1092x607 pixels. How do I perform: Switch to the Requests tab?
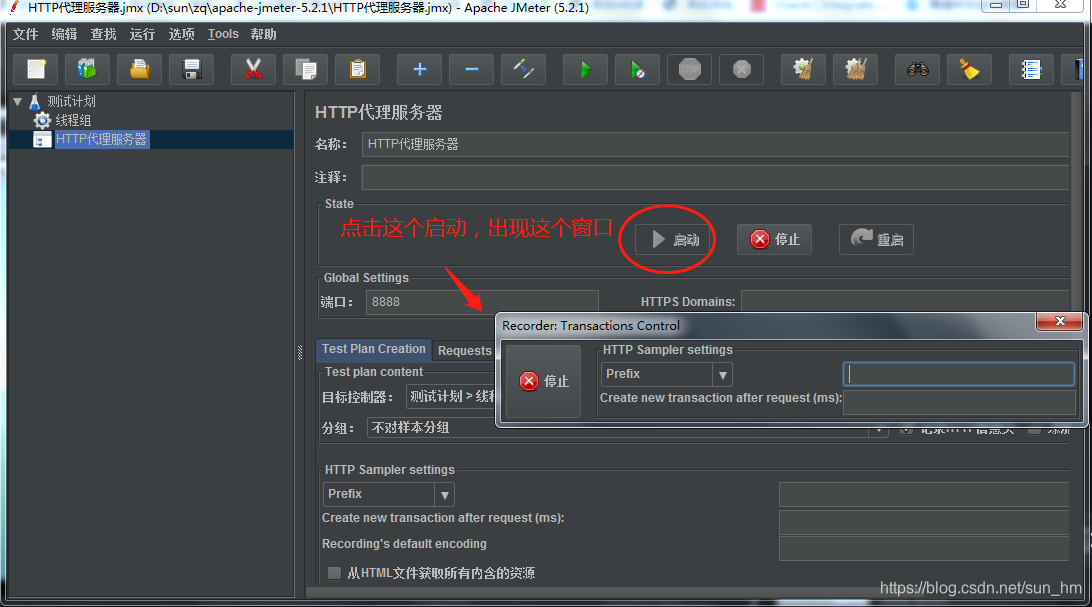click(x=464, y=351)
